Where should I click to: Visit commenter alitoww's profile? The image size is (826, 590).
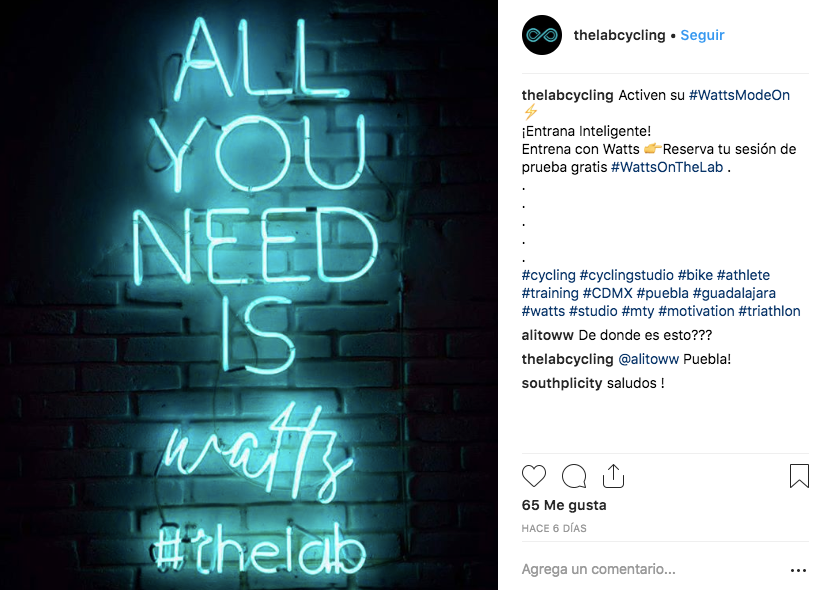tap(548, 335)
